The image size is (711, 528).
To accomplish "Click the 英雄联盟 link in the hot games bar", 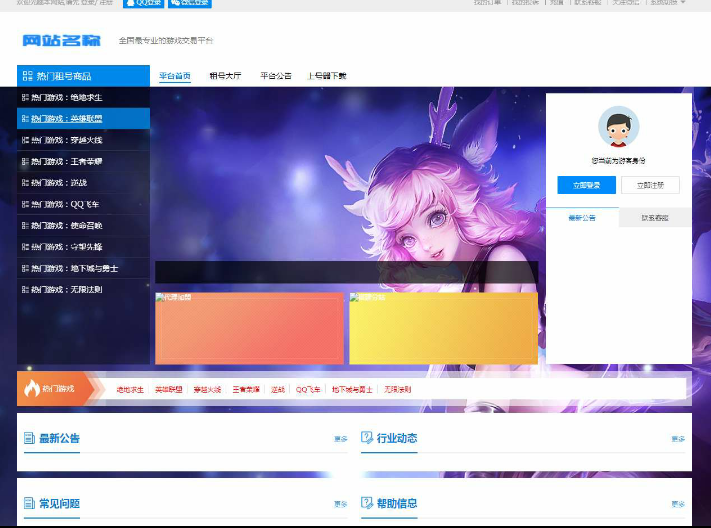I will 169,390.
